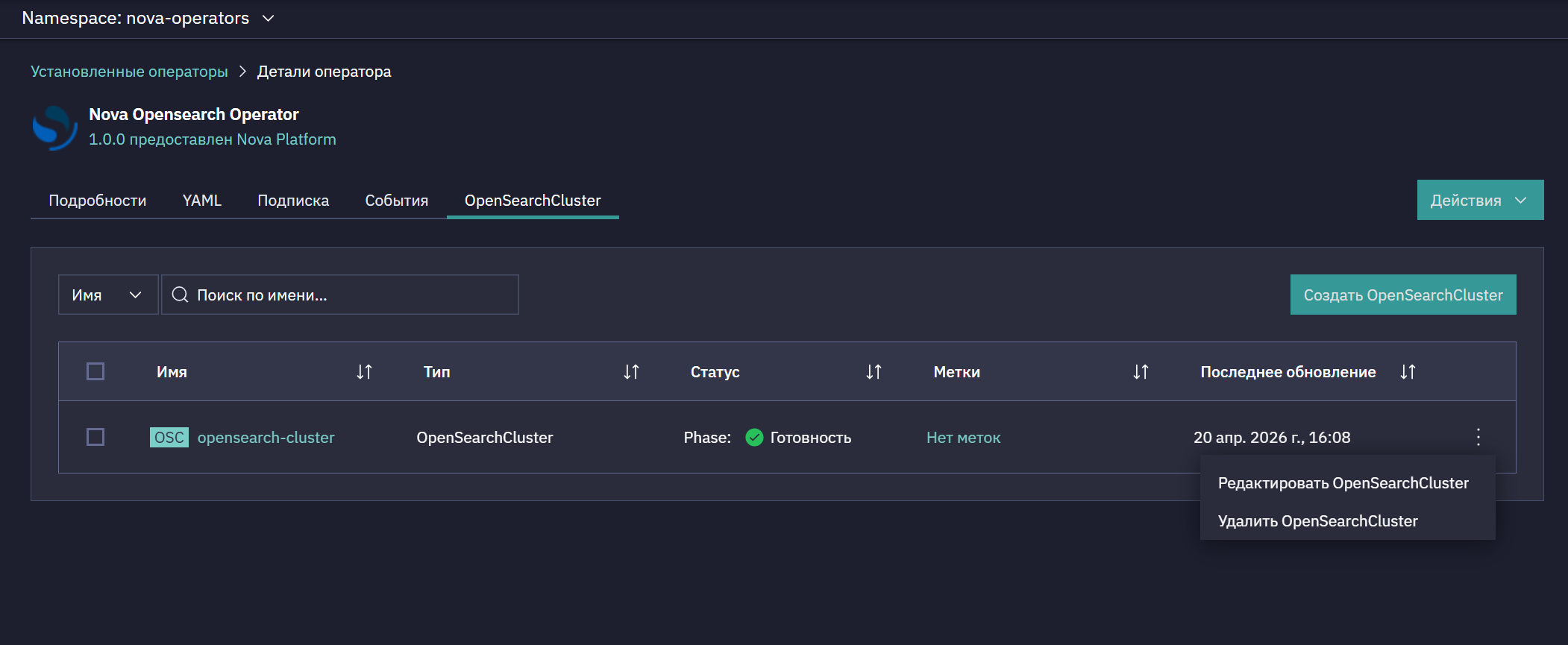Screen dimensions: 1568x645
Task: Toggle the select-all checkbox in table header
Action: pos(95,371)
